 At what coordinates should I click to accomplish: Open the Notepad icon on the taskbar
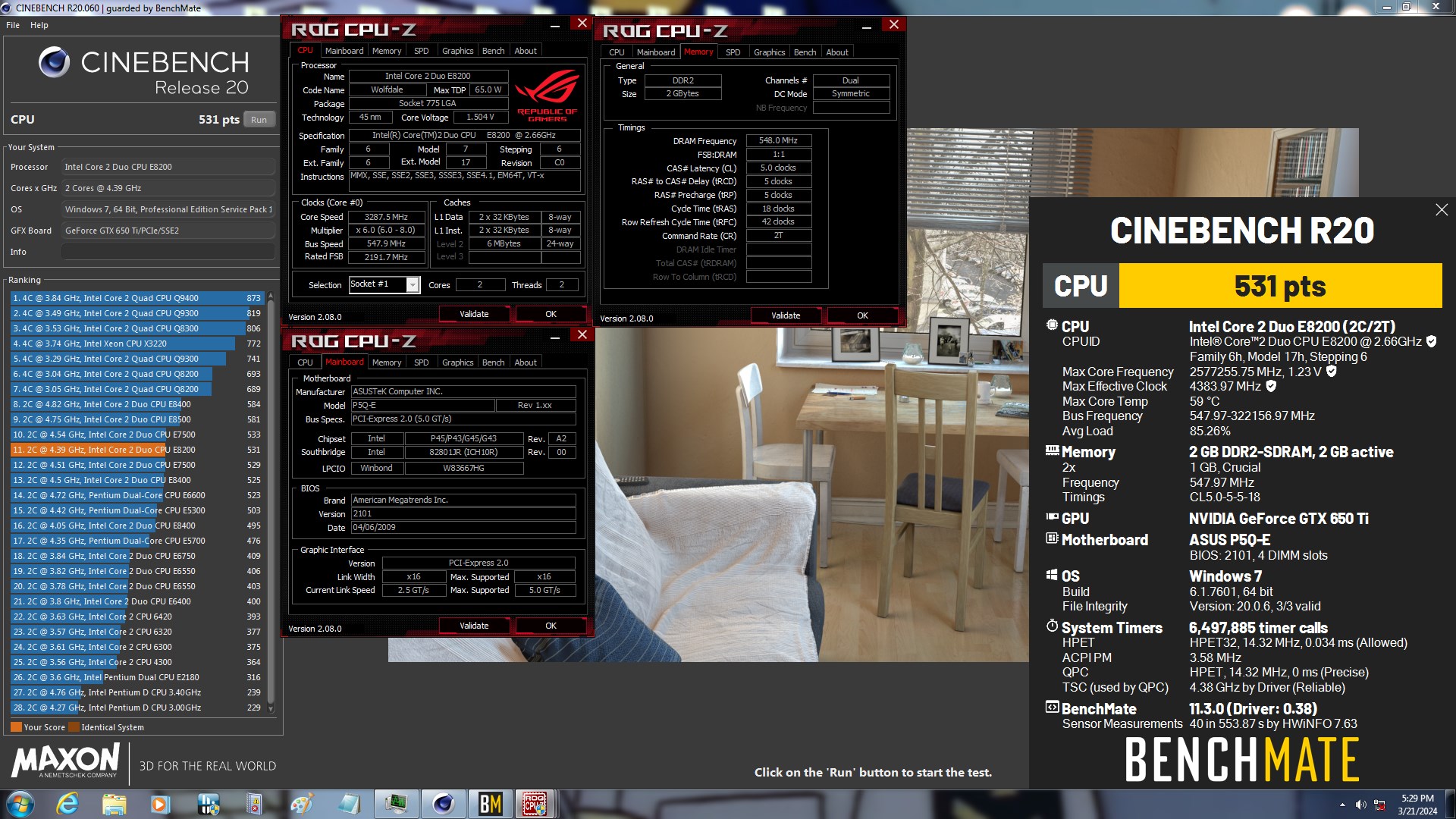(x=349, y=804)
